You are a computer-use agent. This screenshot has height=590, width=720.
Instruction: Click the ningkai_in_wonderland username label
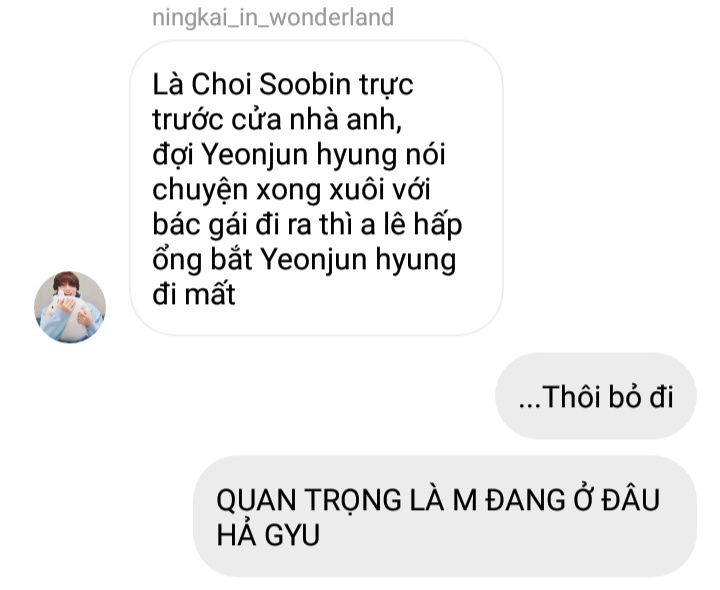click(273, 18)
